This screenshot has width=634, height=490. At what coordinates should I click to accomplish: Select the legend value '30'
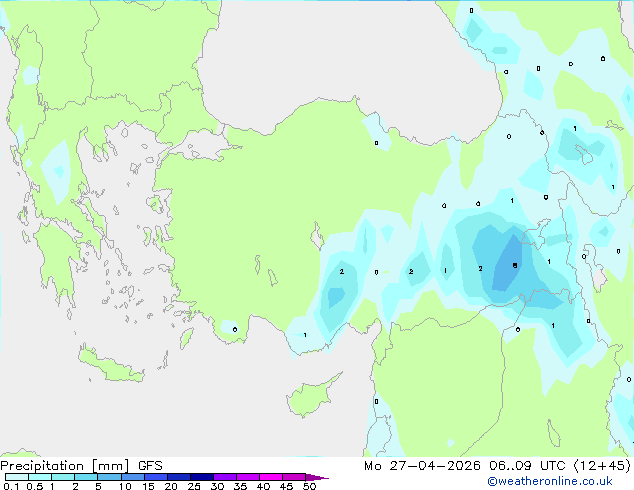click(217, 486)
